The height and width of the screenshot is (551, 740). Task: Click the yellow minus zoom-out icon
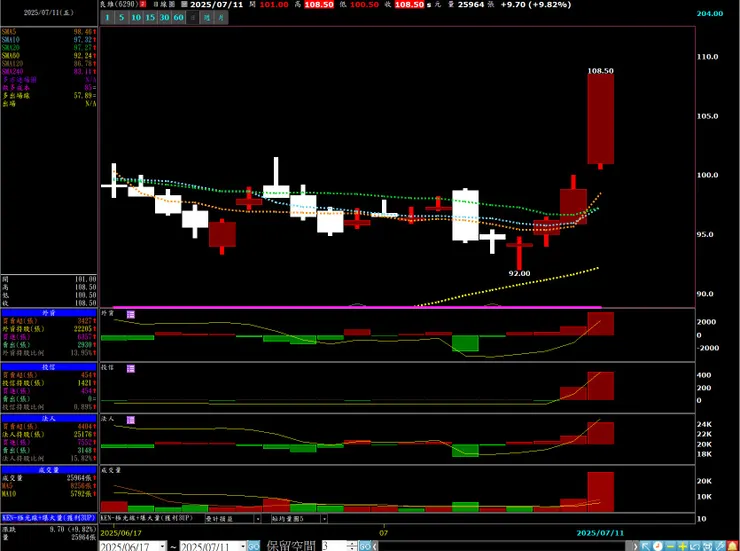(670, 546)
